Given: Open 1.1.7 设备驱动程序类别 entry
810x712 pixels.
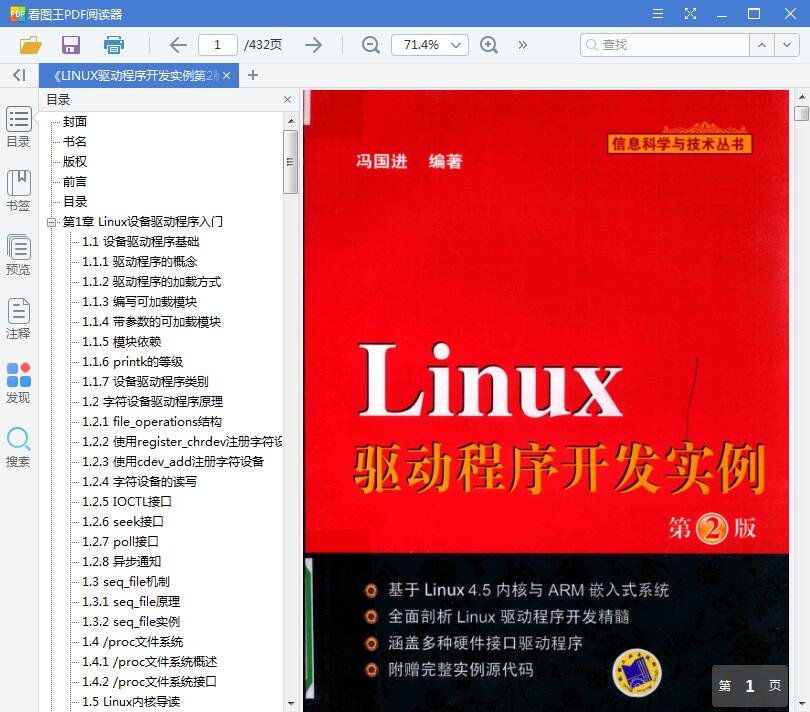Looking at the screenshot, I should point(145,382).
